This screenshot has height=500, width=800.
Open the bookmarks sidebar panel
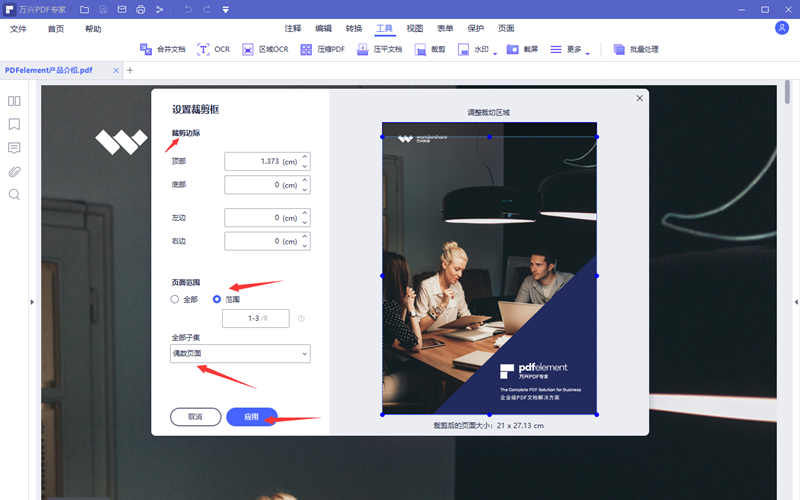coord(14,124)
